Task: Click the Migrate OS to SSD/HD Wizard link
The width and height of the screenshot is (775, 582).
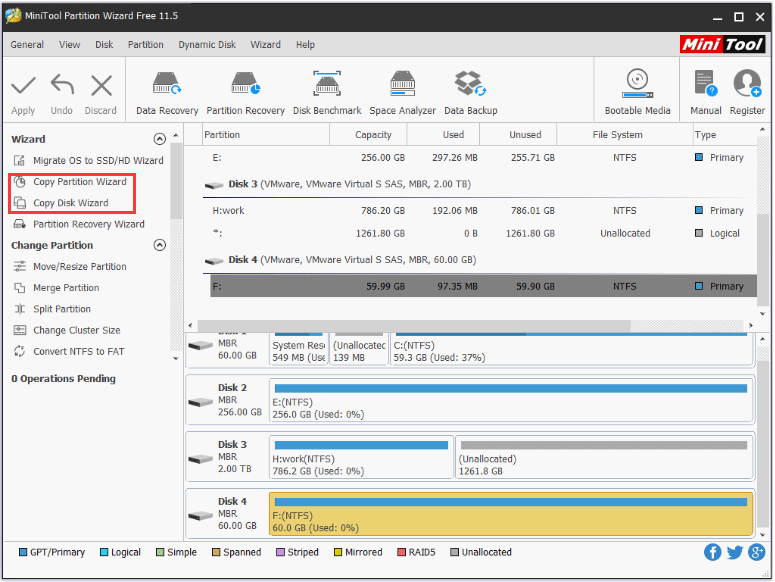Action: click(98, 161)
